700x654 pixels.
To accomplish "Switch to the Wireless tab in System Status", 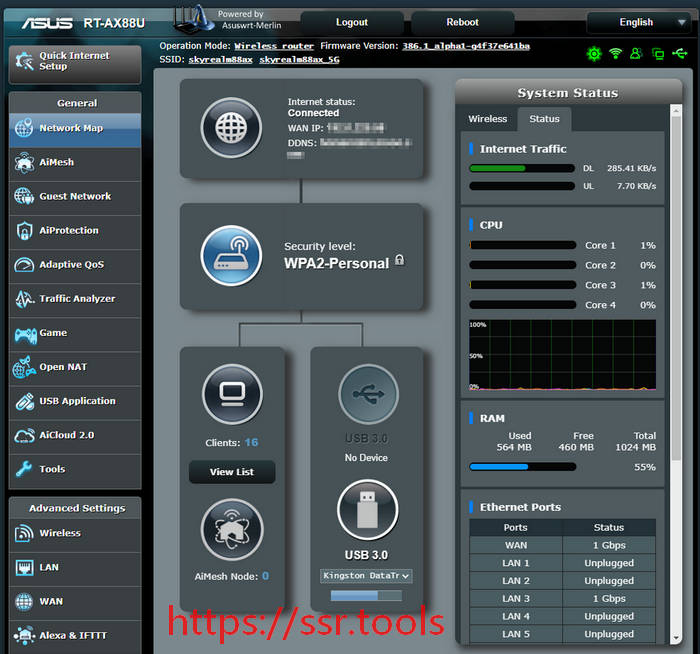I will point(488,119).
